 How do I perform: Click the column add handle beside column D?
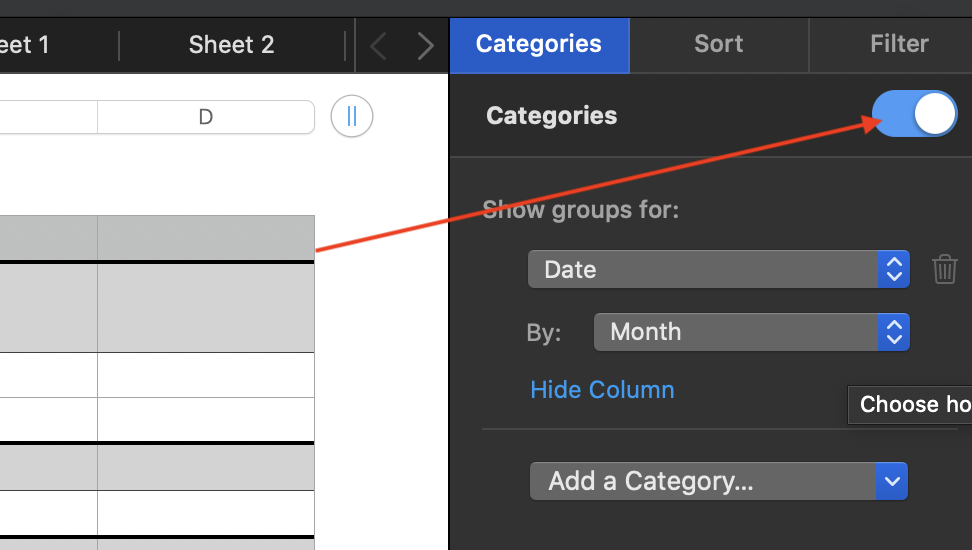(x=352, y=117)
